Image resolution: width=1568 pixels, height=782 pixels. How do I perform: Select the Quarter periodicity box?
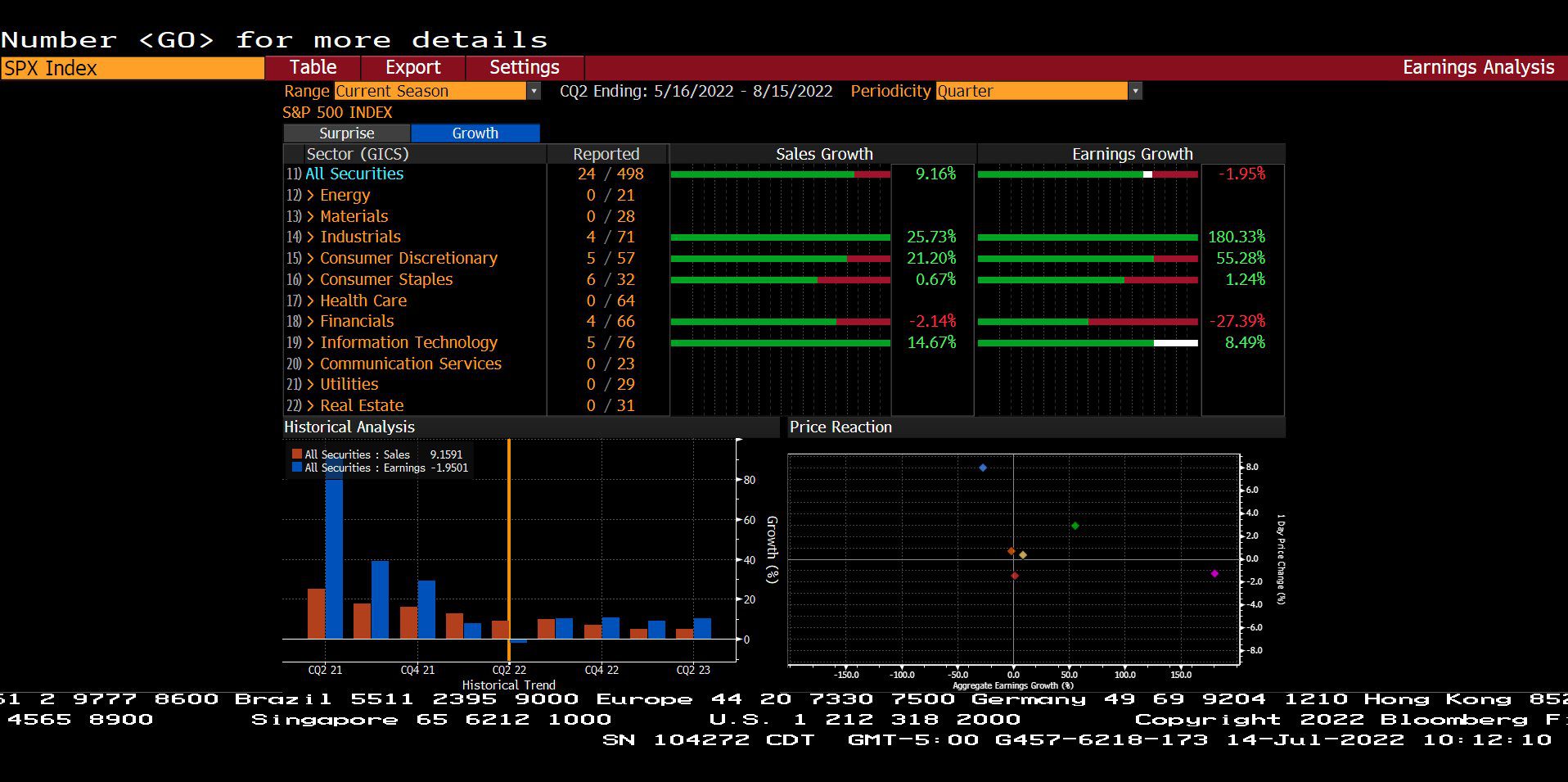click(x=1032, y=91)
